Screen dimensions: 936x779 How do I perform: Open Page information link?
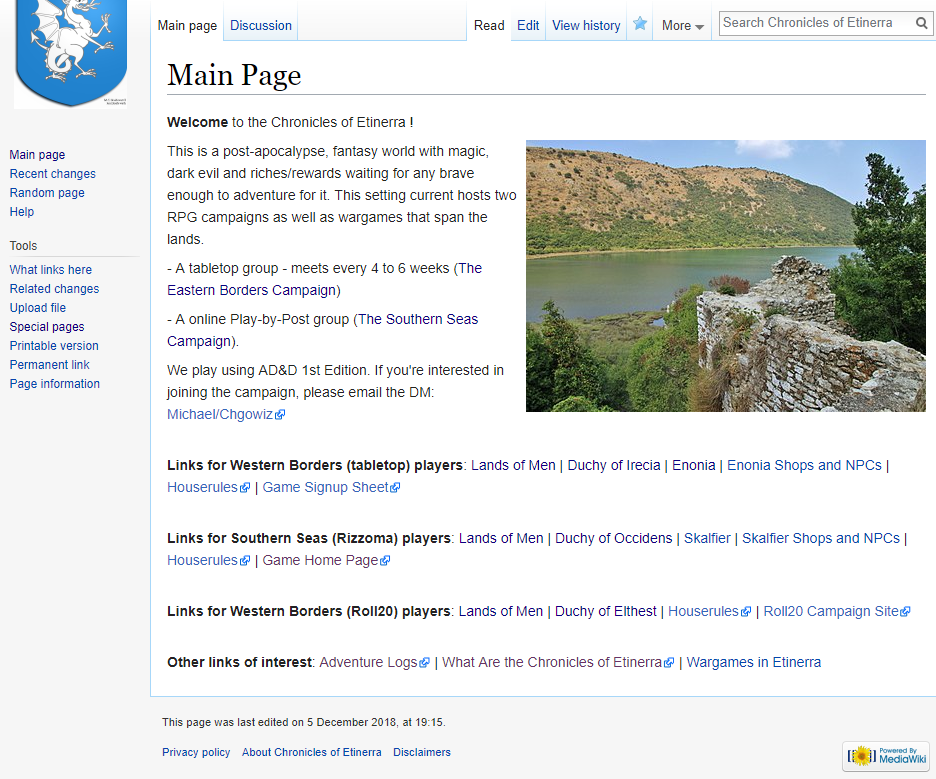point(54,384)
